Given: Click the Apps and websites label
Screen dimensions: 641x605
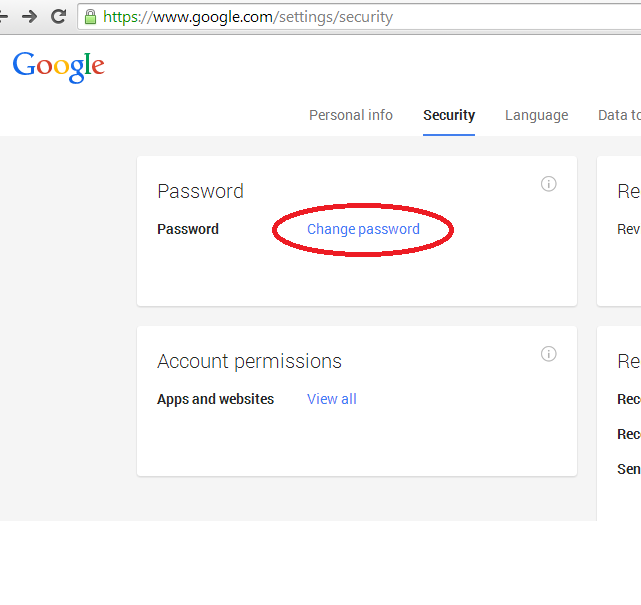Looking at the screenshot, I should pos(215,399).
